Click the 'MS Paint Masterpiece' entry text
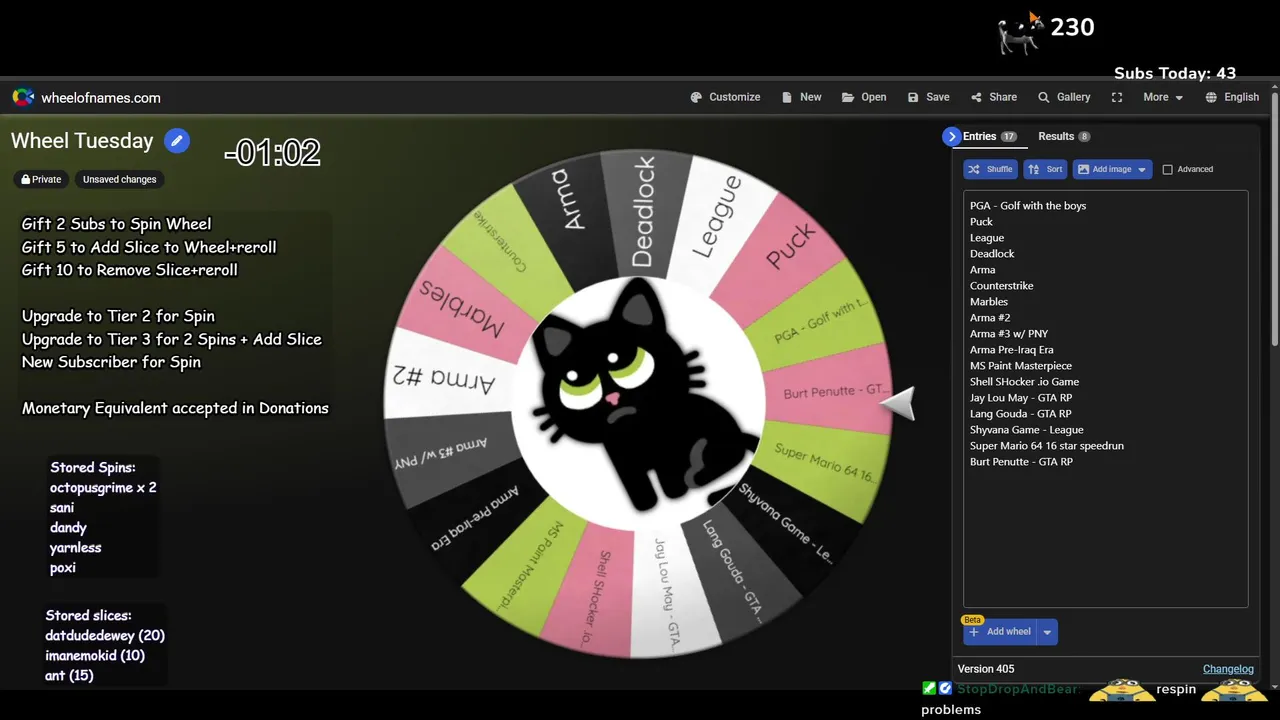 click(1020, 366)
